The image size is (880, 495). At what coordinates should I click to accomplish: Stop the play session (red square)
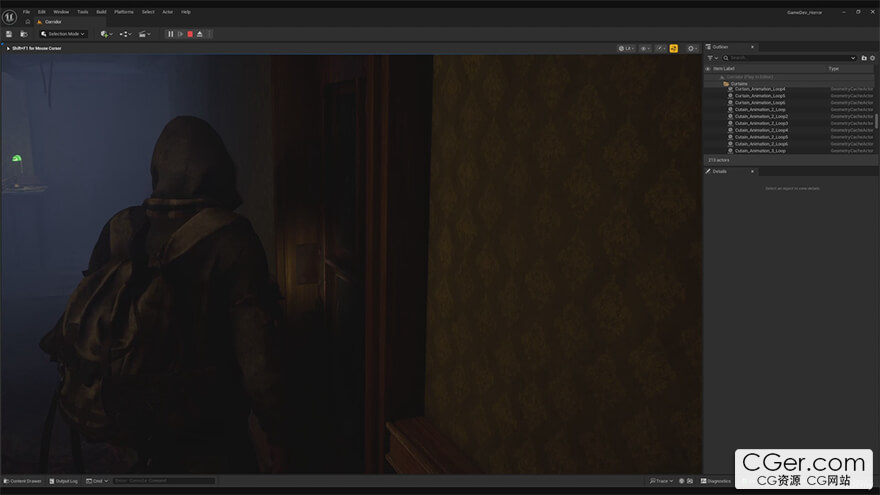pyautogui.click(x=190, y=34)
